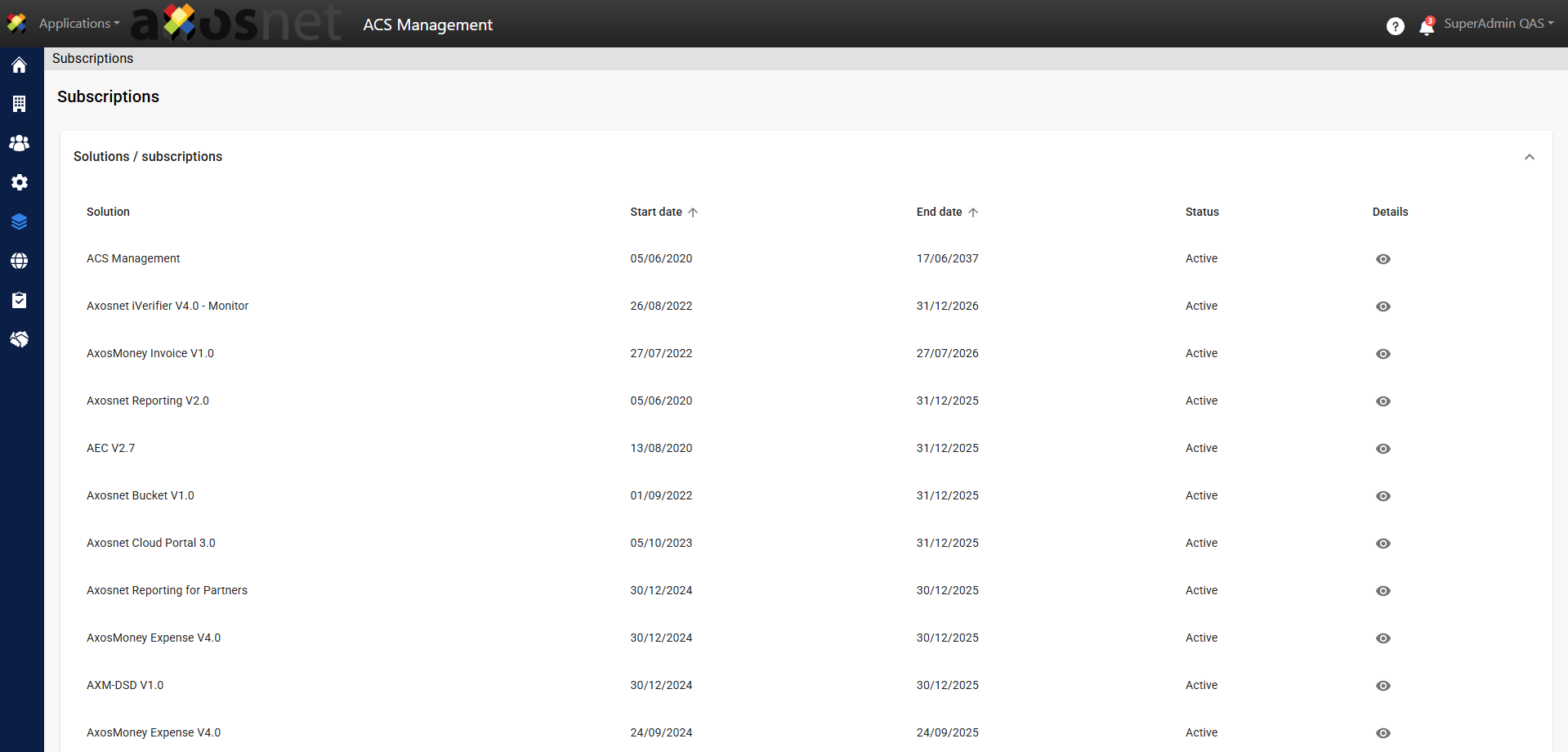Open the users group sidebar icon
Viewport: 1568px width, 752px height.
pyautogui.click(x=19, y=143)
